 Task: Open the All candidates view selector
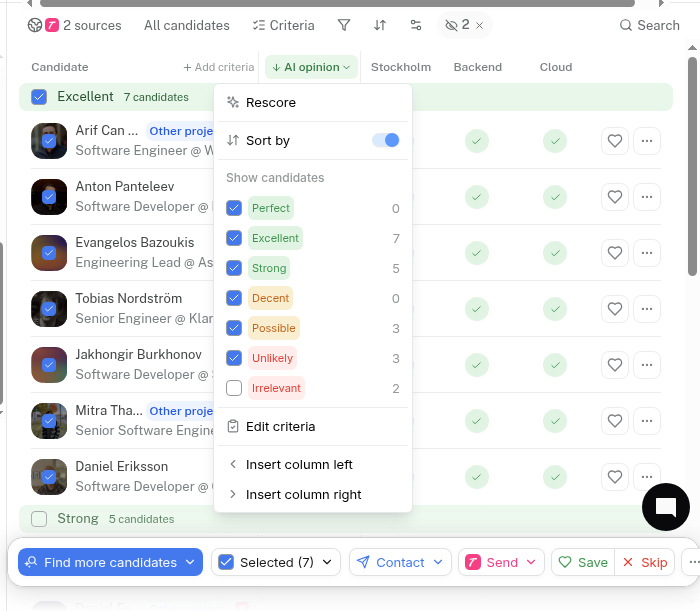tap(187, 25)
